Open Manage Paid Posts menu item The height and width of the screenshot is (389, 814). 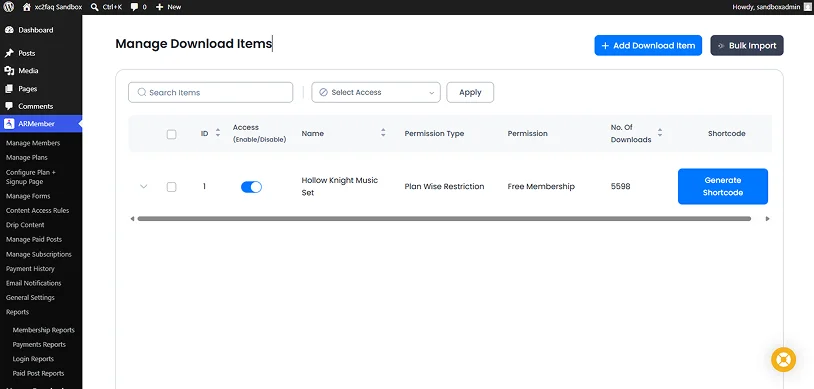coord(34,239)
